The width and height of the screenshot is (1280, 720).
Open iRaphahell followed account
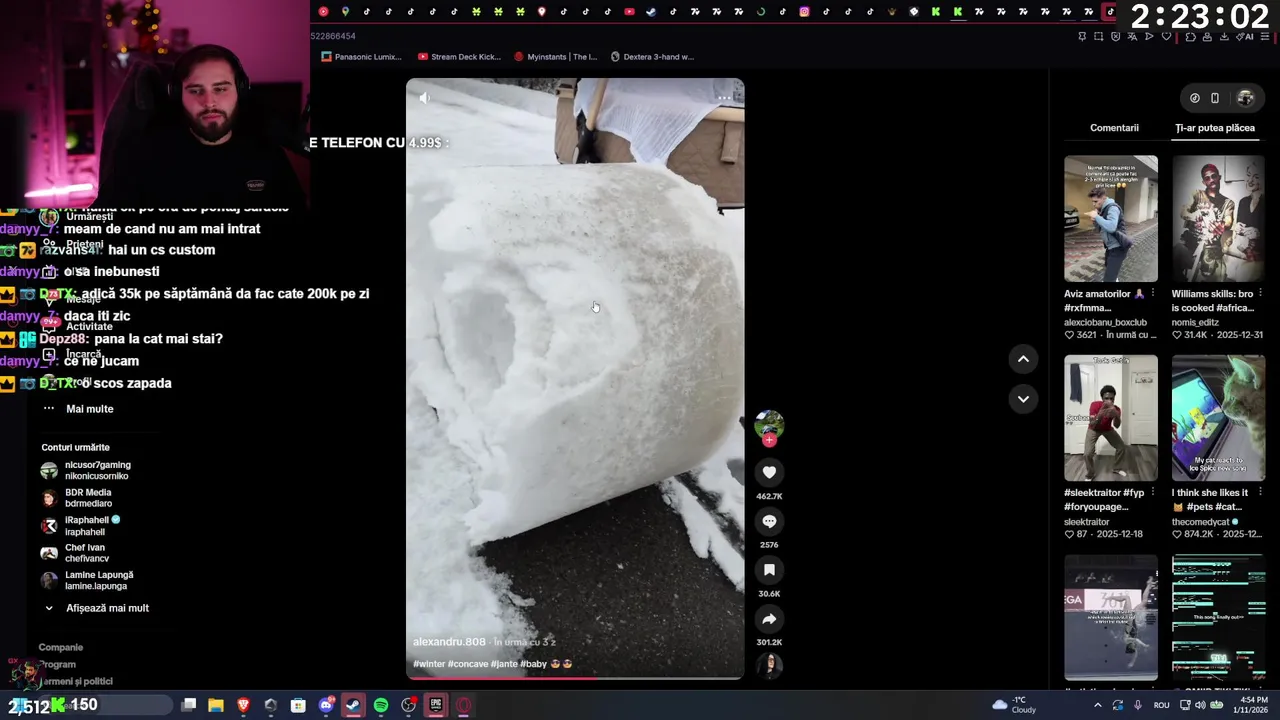80,526
